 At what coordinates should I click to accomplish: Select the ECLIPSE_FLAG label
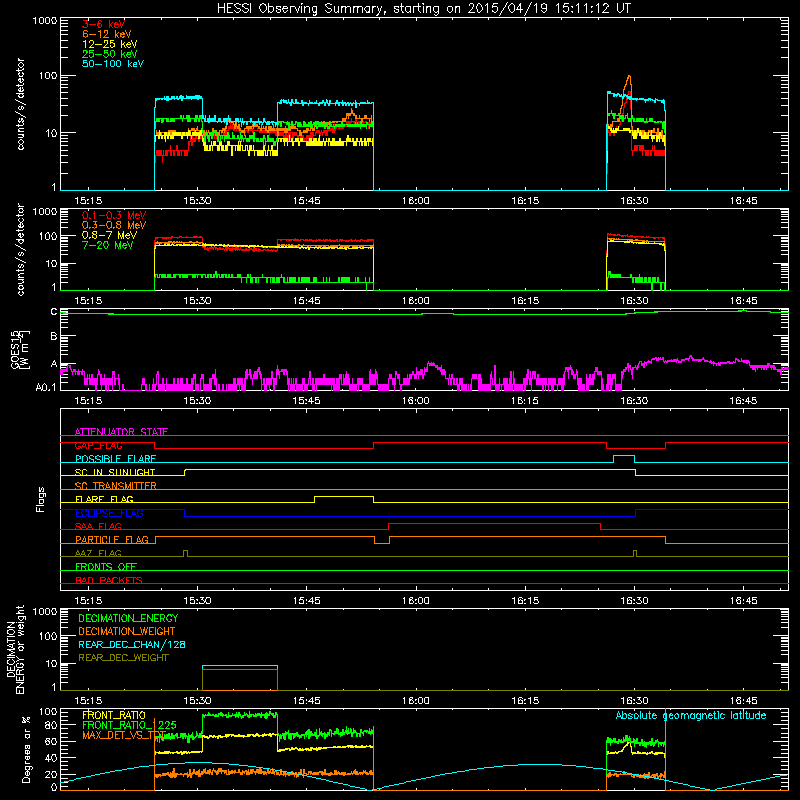click(109, 513)
